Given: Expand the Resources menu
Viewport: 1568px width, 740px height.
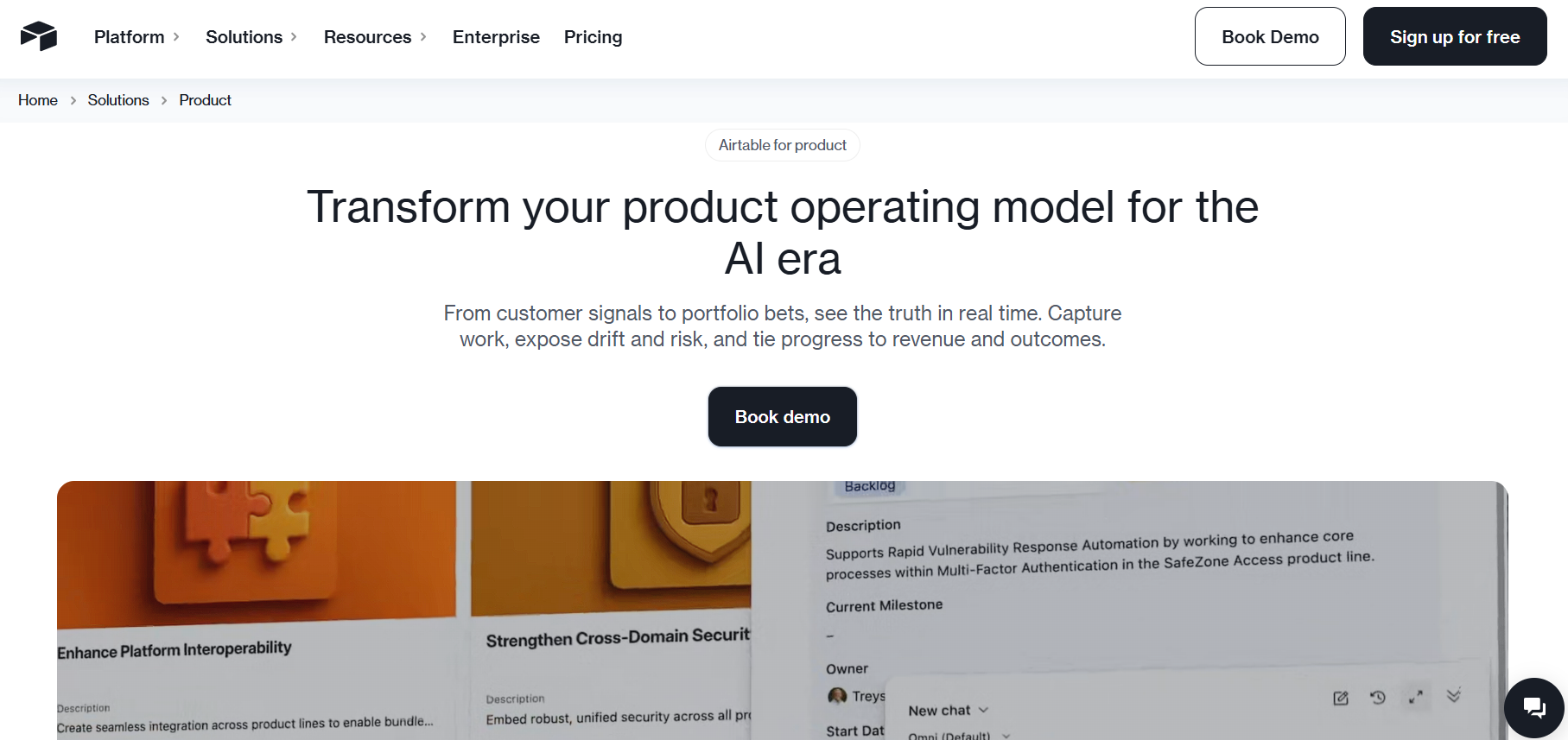Looking at the screenshot, I should pyautogui.click(x=375, y=37).
